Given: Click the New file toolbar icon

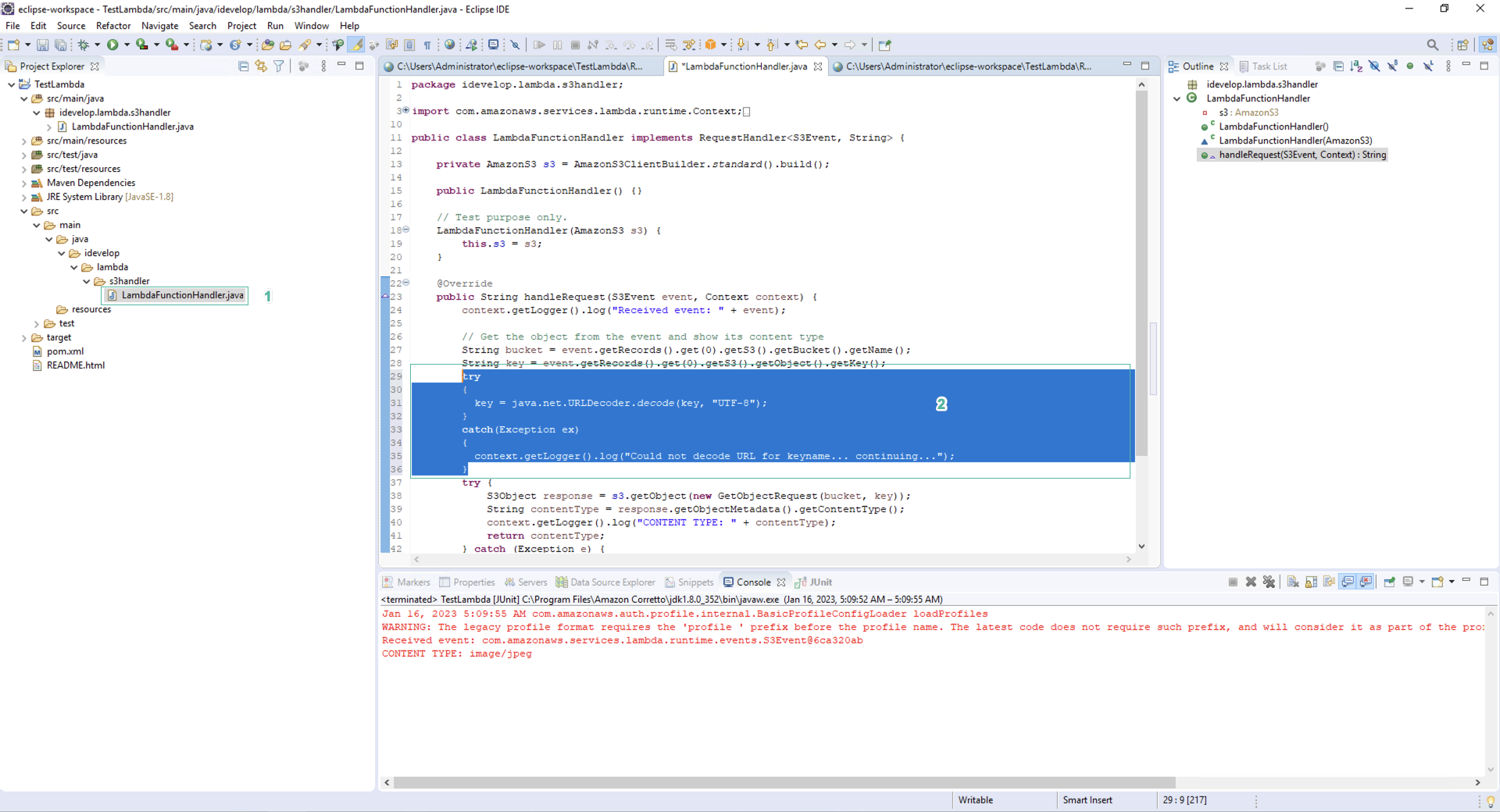Looking at the screenshot, I should click(x=13, y=45).
